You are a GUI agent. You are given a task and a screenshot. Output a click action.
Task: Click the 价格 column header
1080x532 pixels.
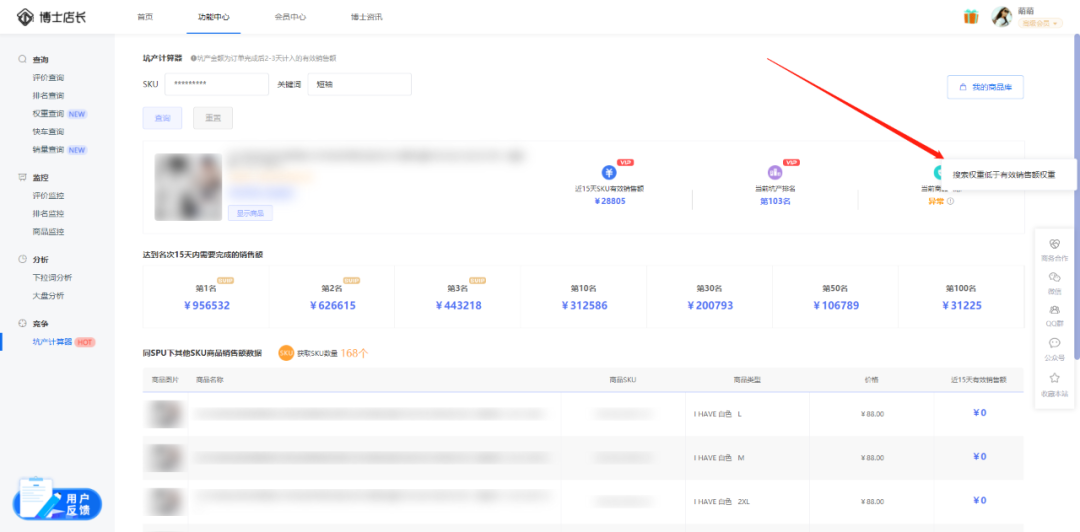point(871,380)
